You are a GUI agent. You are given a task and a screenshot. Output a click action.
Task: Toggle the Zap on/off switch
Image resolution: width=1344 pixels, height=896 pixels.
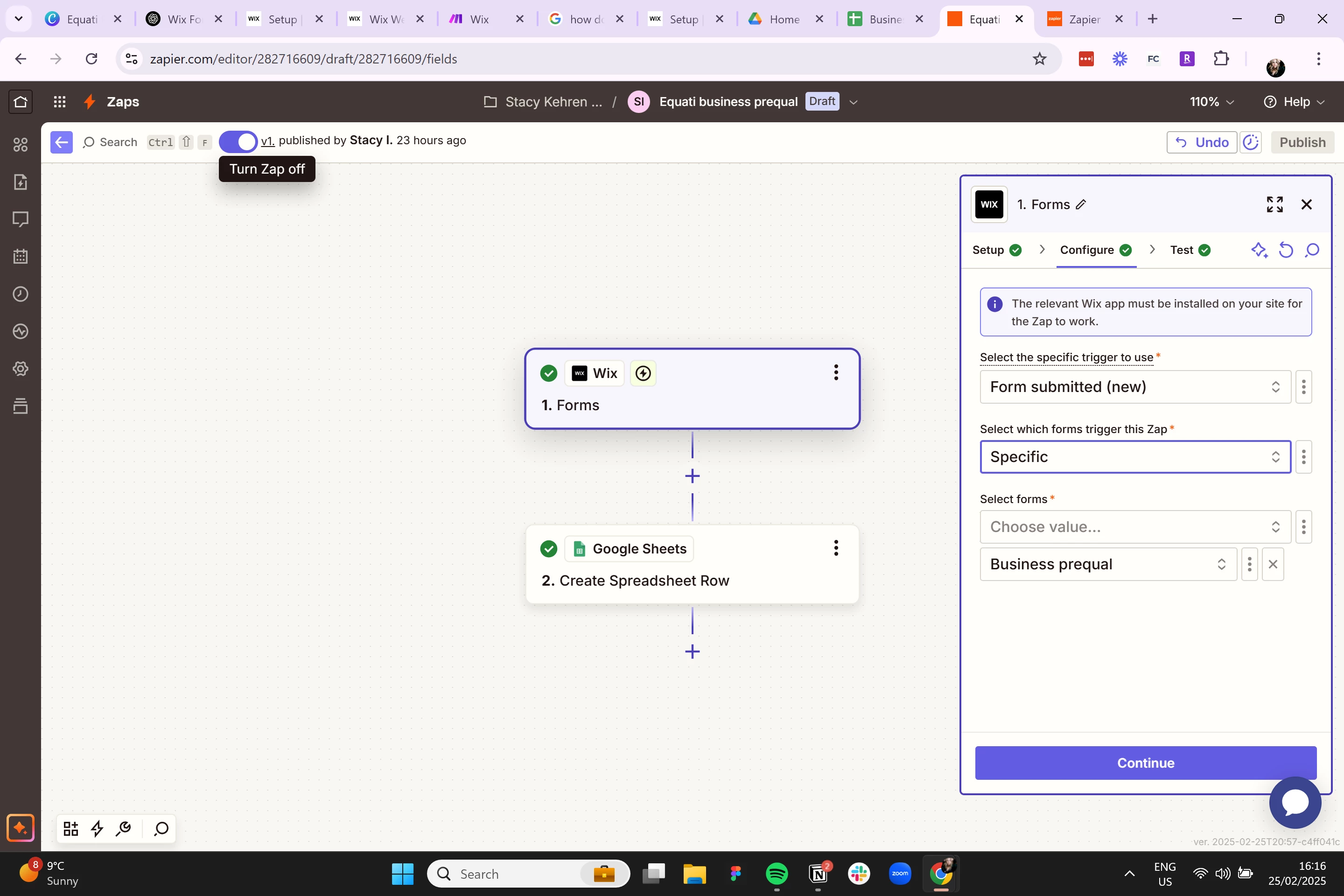(238, 142)
